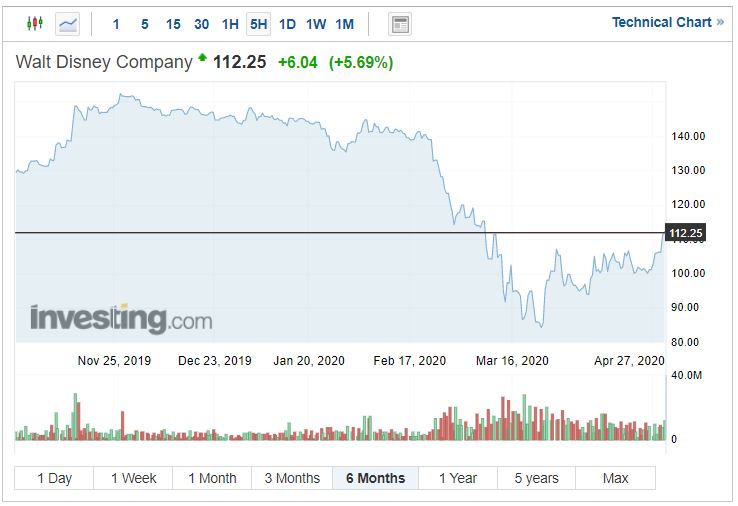The image size is (738, 506).
Task: Switch interval to 1W
Action: coord(315,23)
